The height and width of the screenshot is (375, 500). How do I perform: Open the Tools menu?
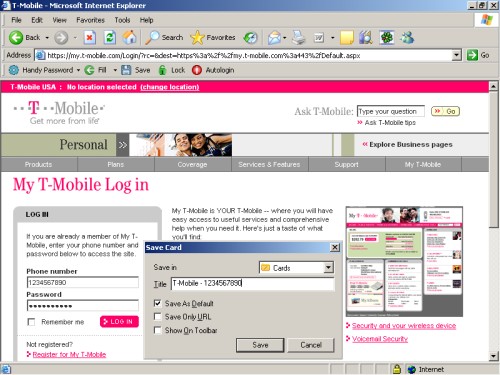122,20
